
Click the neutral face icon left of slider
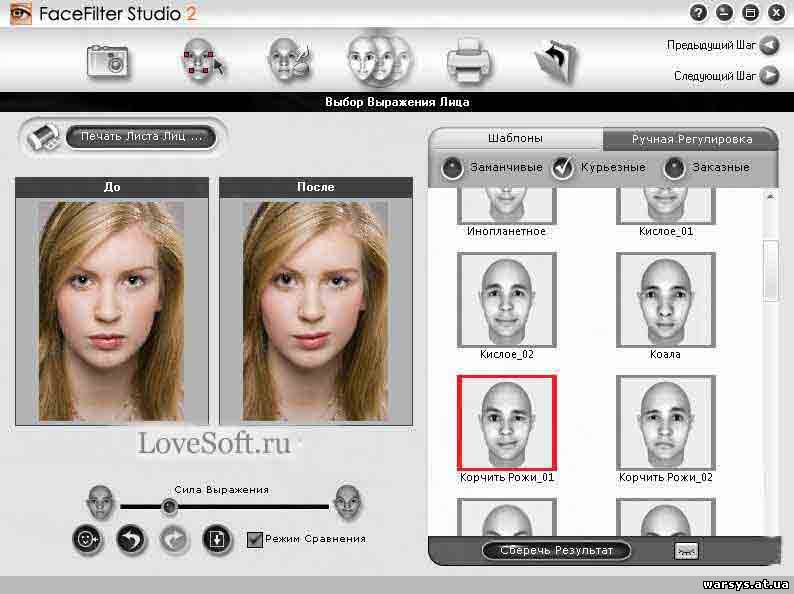pos(100,502)
